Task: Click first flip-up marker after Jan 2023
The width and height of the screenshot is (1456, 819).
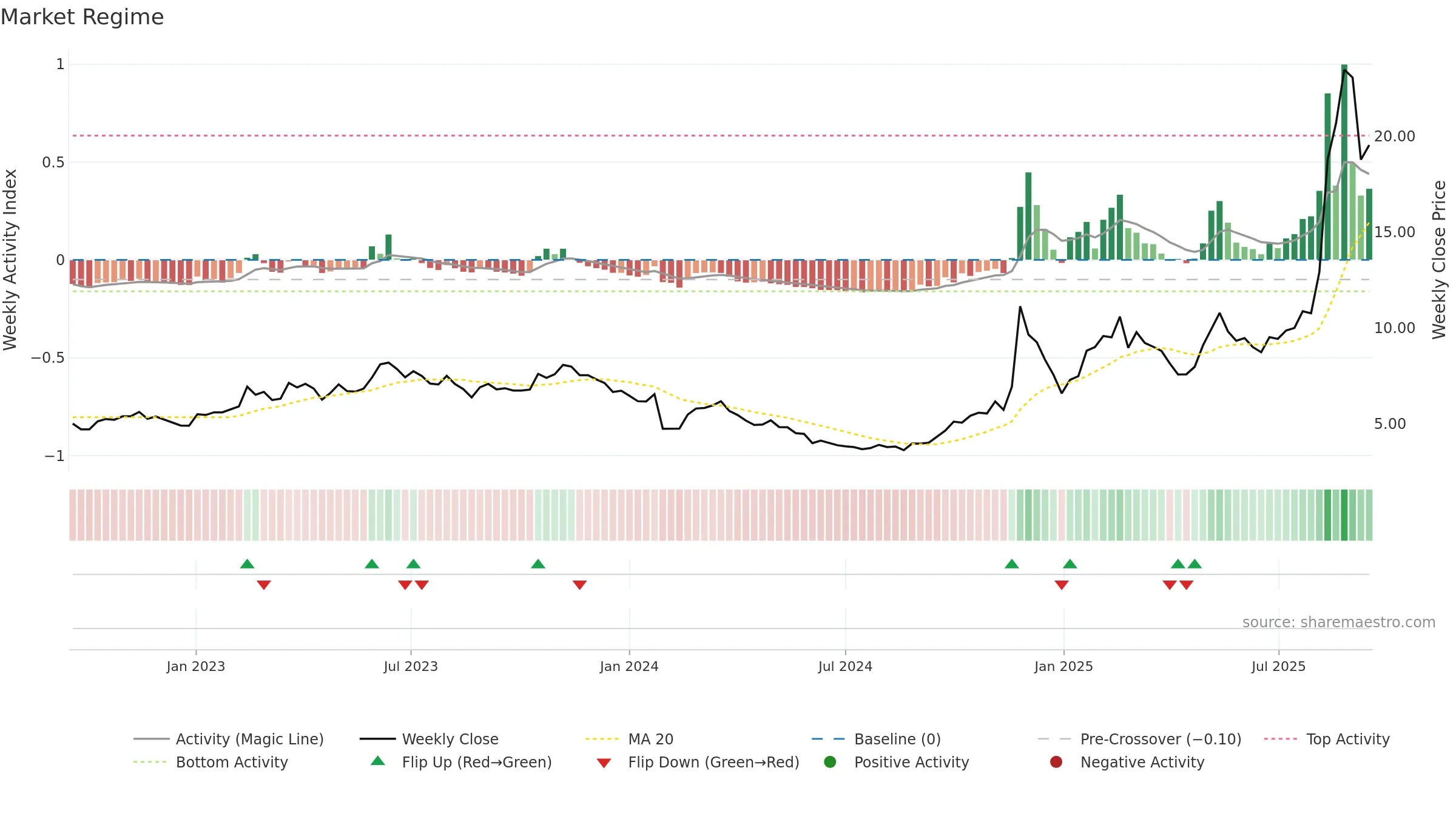Action: click(x=247, y=564)
